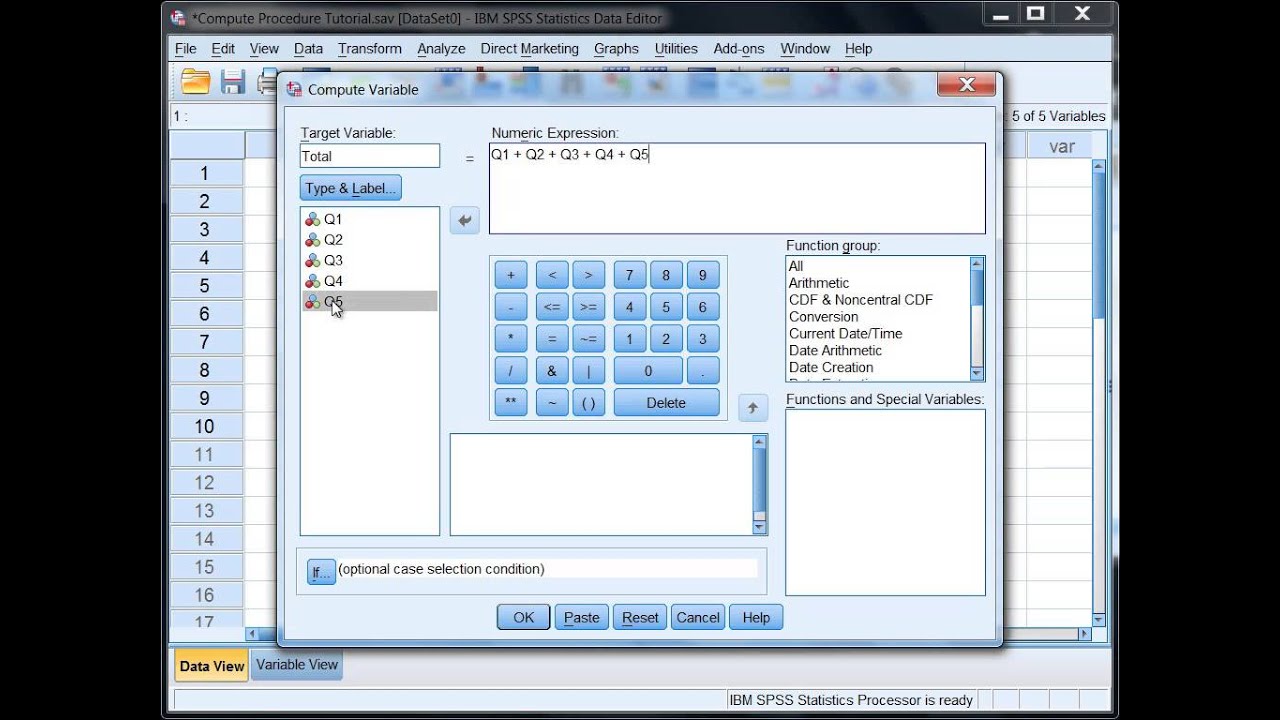
Task: Move selected variable into expression with arrow button
Action: pos(464,220)
